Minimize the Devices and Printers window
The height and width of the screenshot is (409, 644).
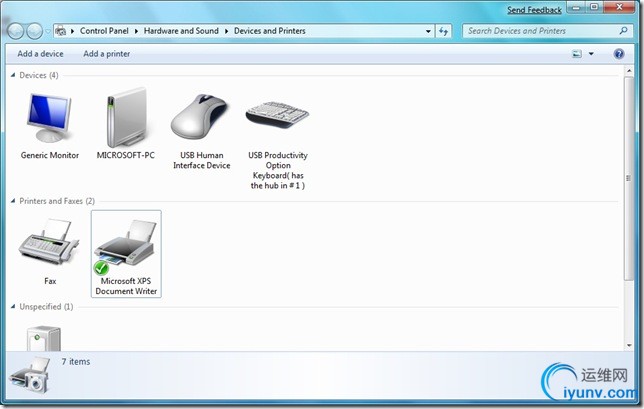tap(577, 7)
